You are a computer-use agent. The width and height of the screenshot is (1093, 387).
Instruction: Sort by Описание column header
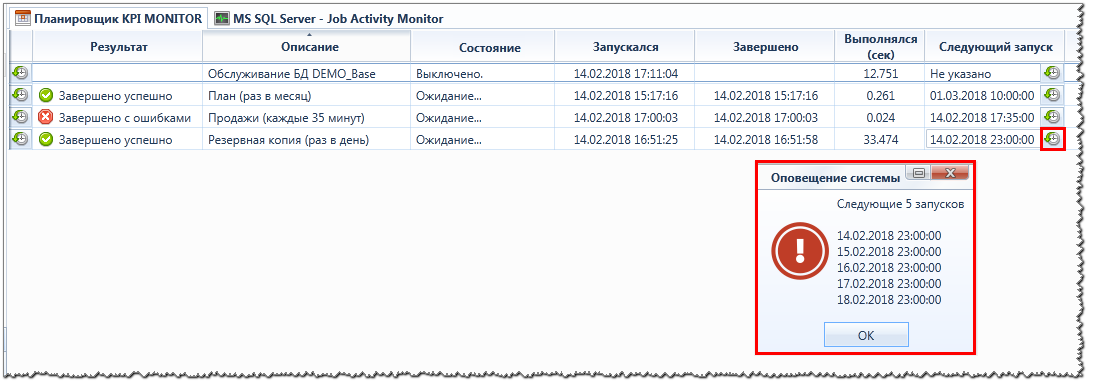coord(307,47)
